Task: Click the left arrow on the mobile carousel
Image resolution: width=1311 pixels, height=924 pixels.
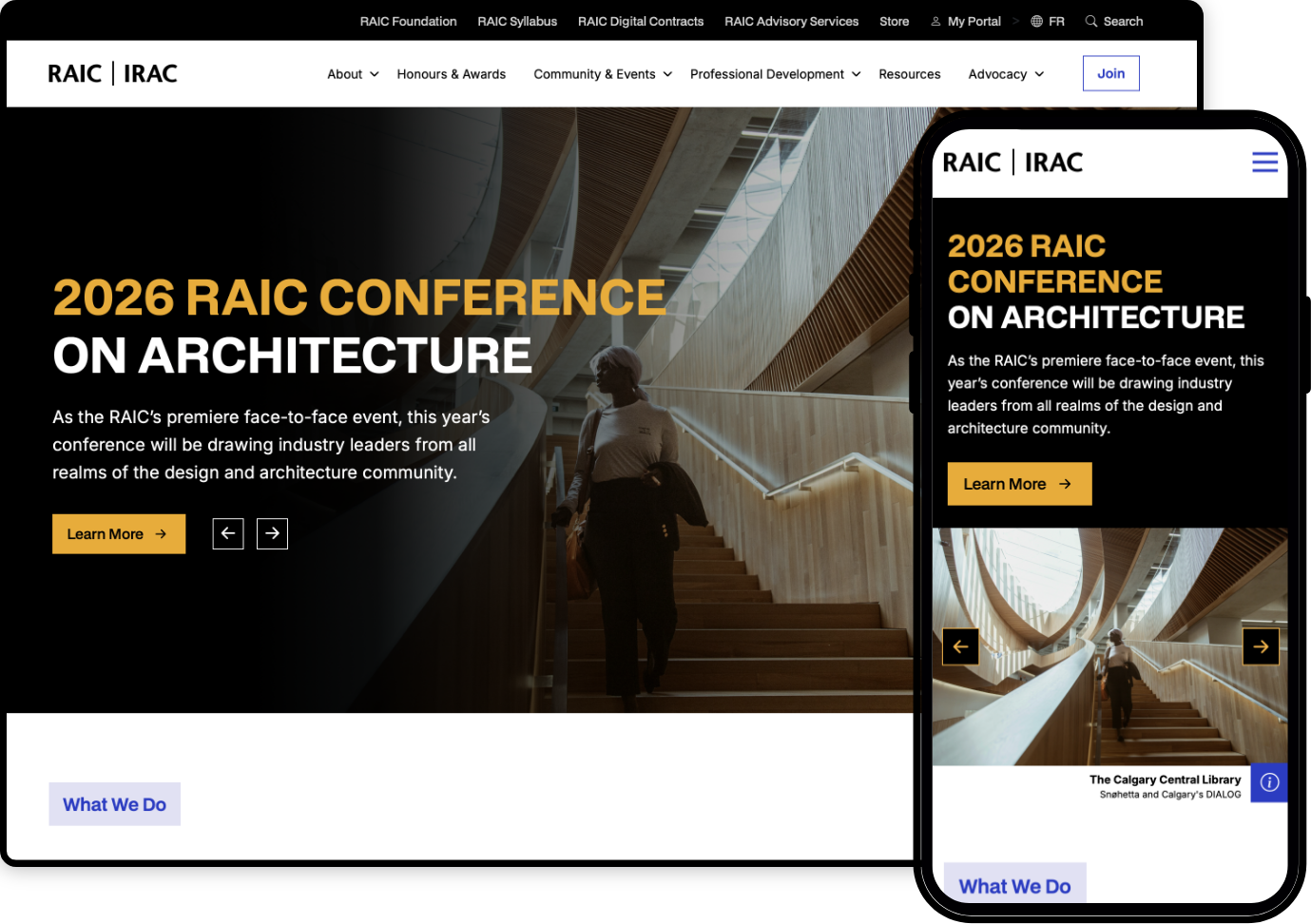Action: (x=960, y=646)
